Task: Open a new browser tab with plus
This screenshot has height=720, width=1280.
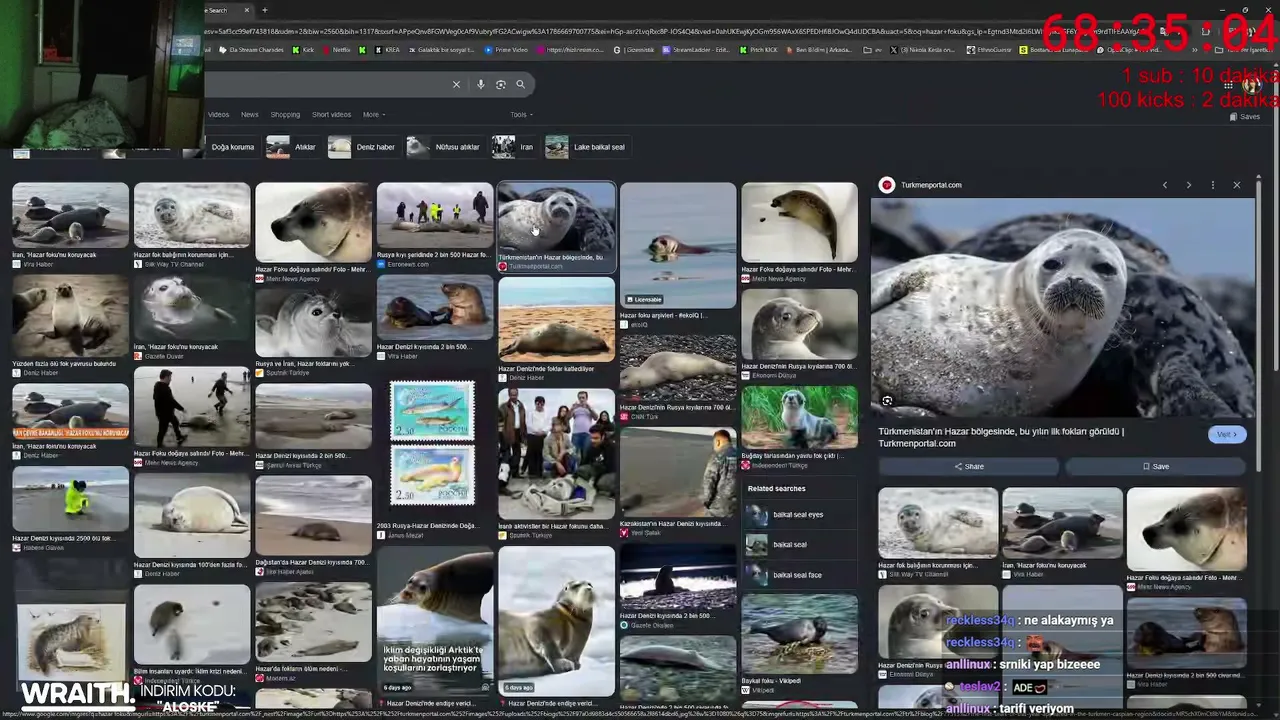Action: click(x=264, y=10)
